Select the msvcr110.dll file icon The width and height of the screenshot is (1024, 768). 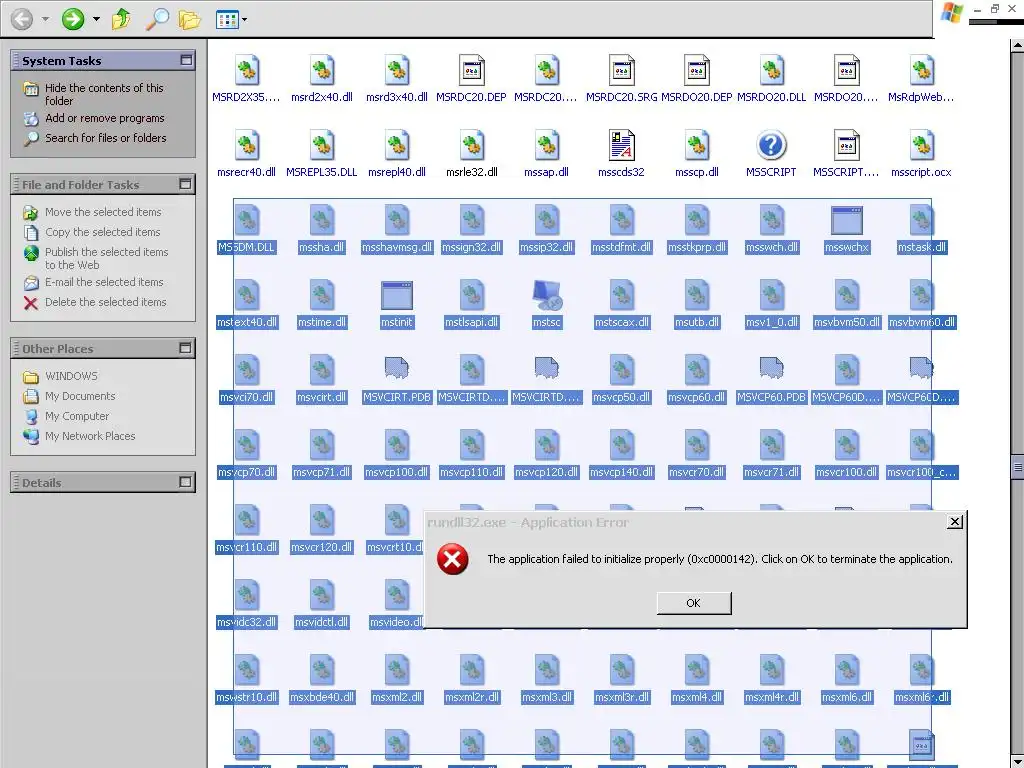click(x=247, y=520)
